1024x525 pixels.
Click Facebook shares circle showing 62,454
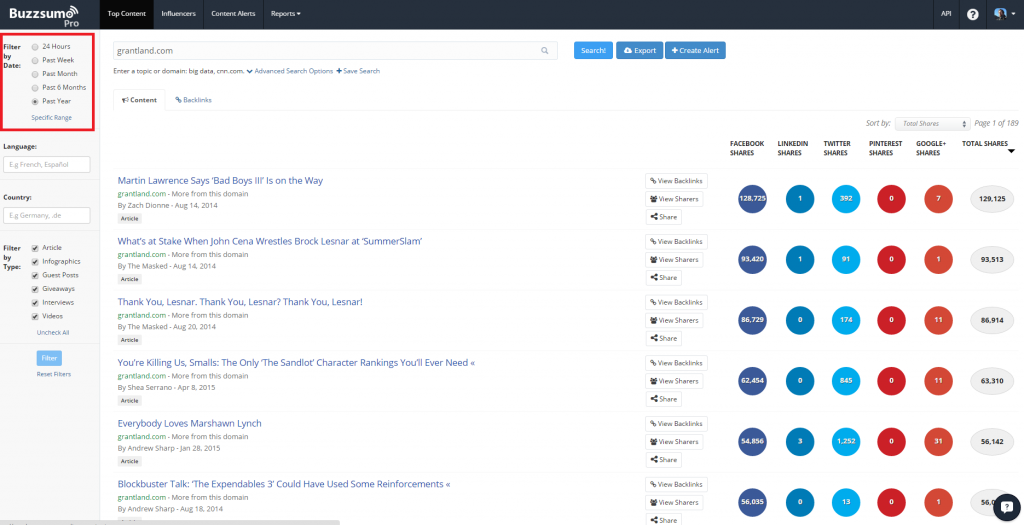(752, 381)
